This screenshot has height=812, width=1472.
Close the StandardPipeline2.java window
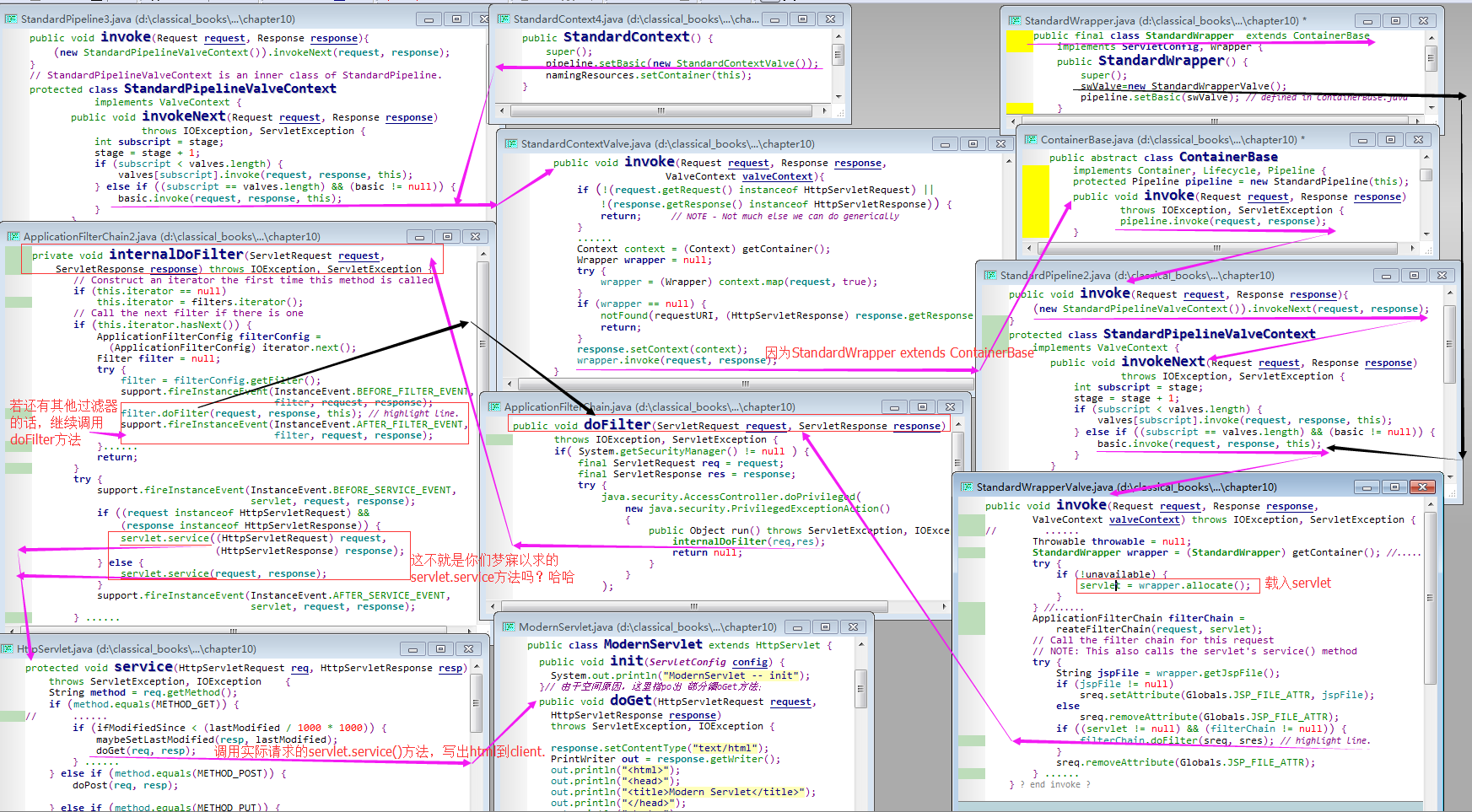(x=1442, y=275)
